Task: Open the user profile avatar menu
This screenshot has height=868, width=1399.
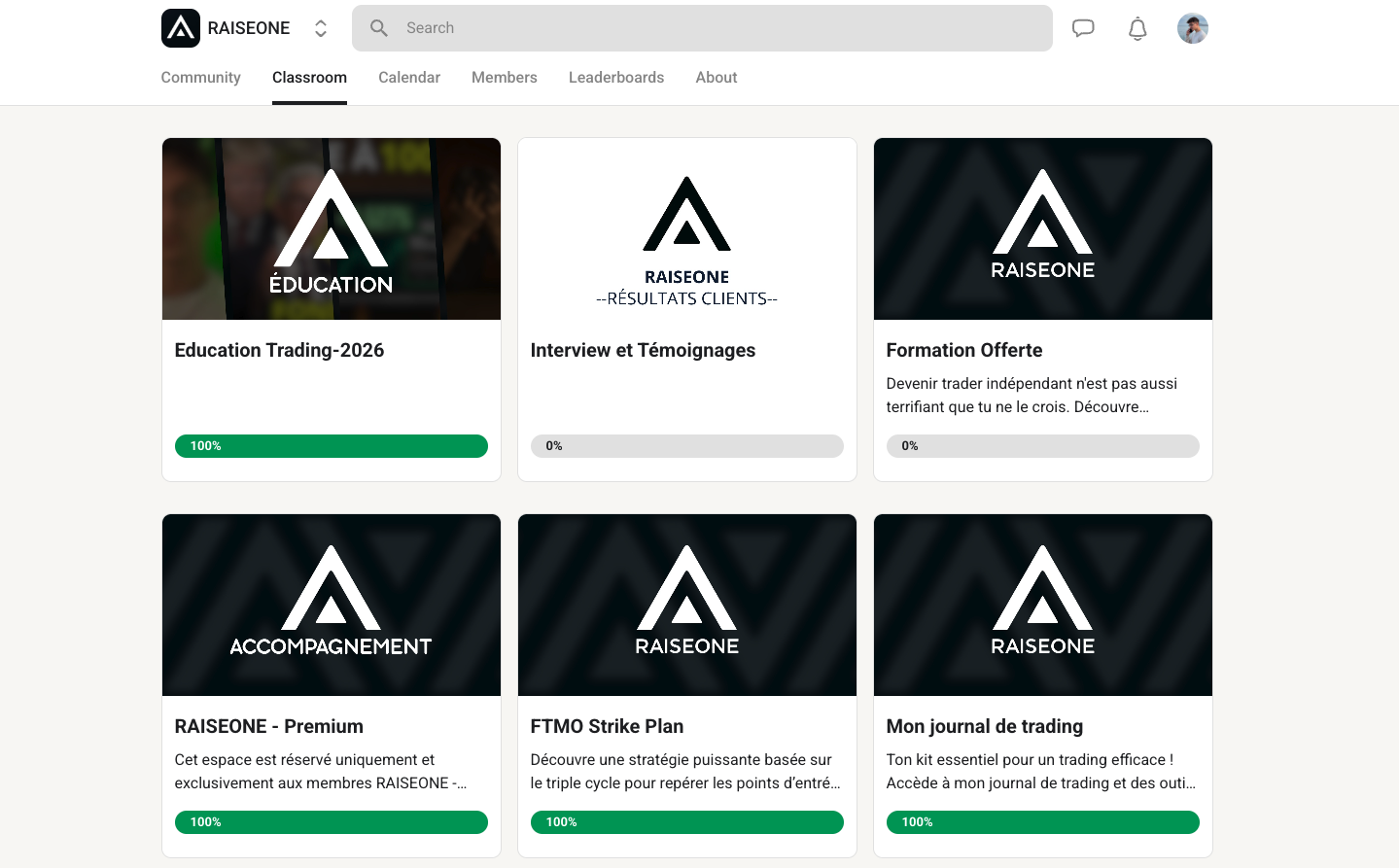Action: click(x=1193, y=28)
